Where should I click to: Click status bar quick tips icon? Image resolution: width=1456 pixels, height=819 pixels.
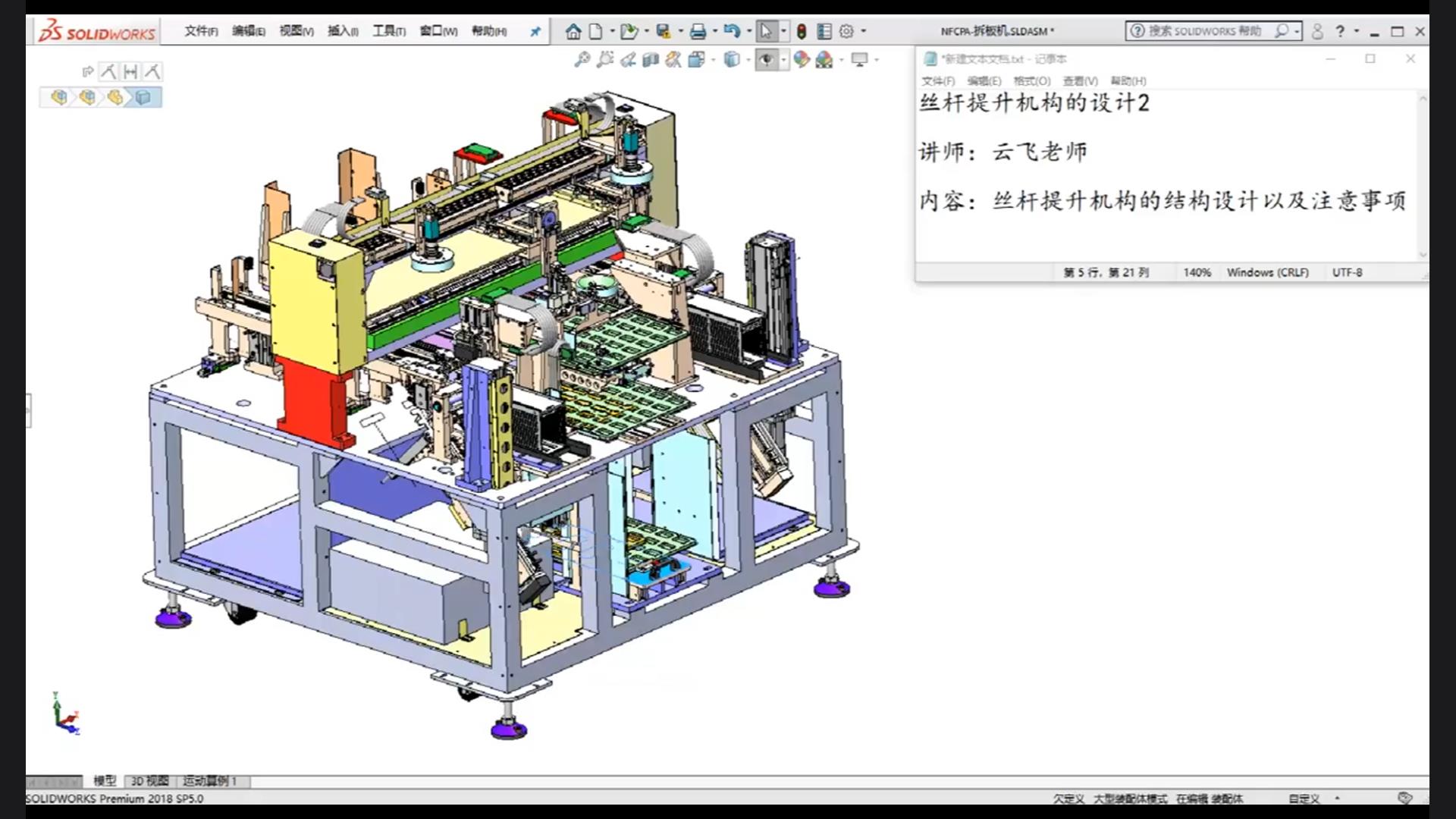(x=1404, y=798)
